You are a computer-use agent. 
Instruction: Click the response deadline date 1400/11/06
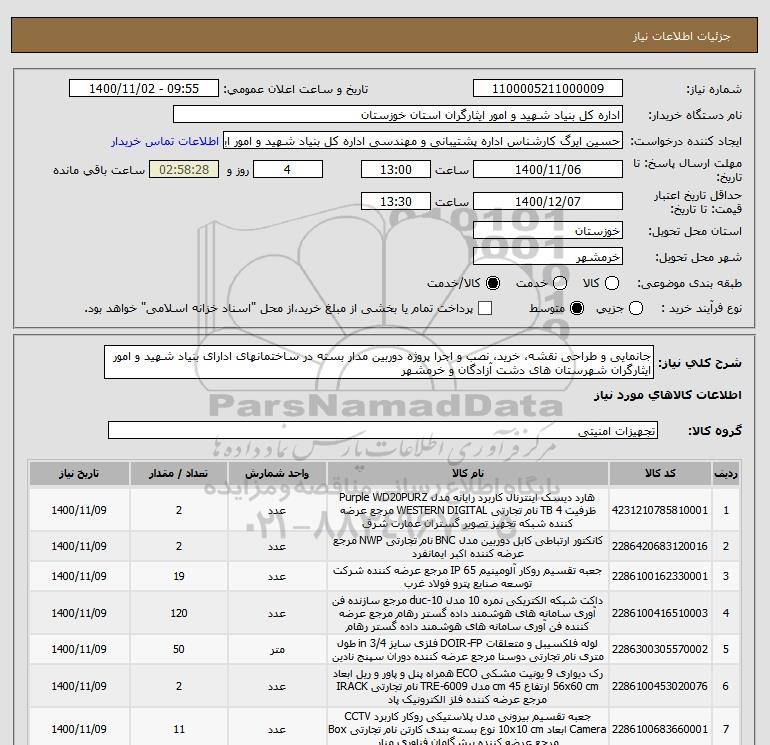click(548, 169)
